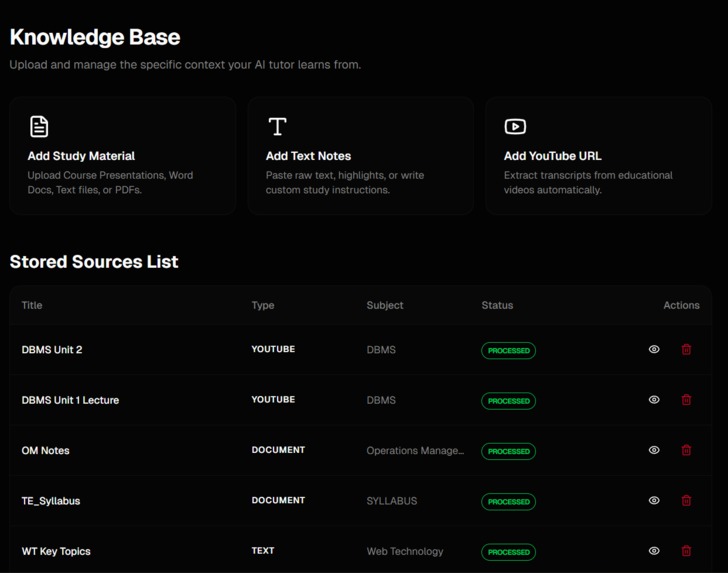
Task: Delete the DBMS Unit 2 source
Action: [686, 349]
